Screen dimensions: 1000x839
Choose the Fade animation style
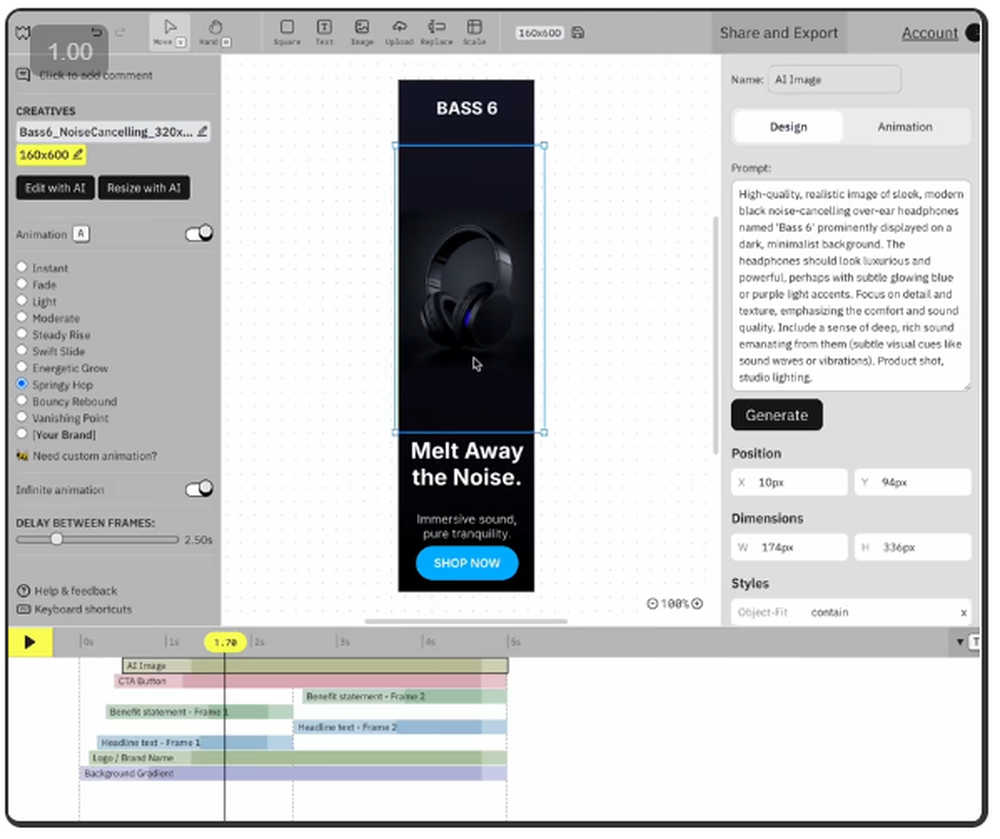coord(21,284)
